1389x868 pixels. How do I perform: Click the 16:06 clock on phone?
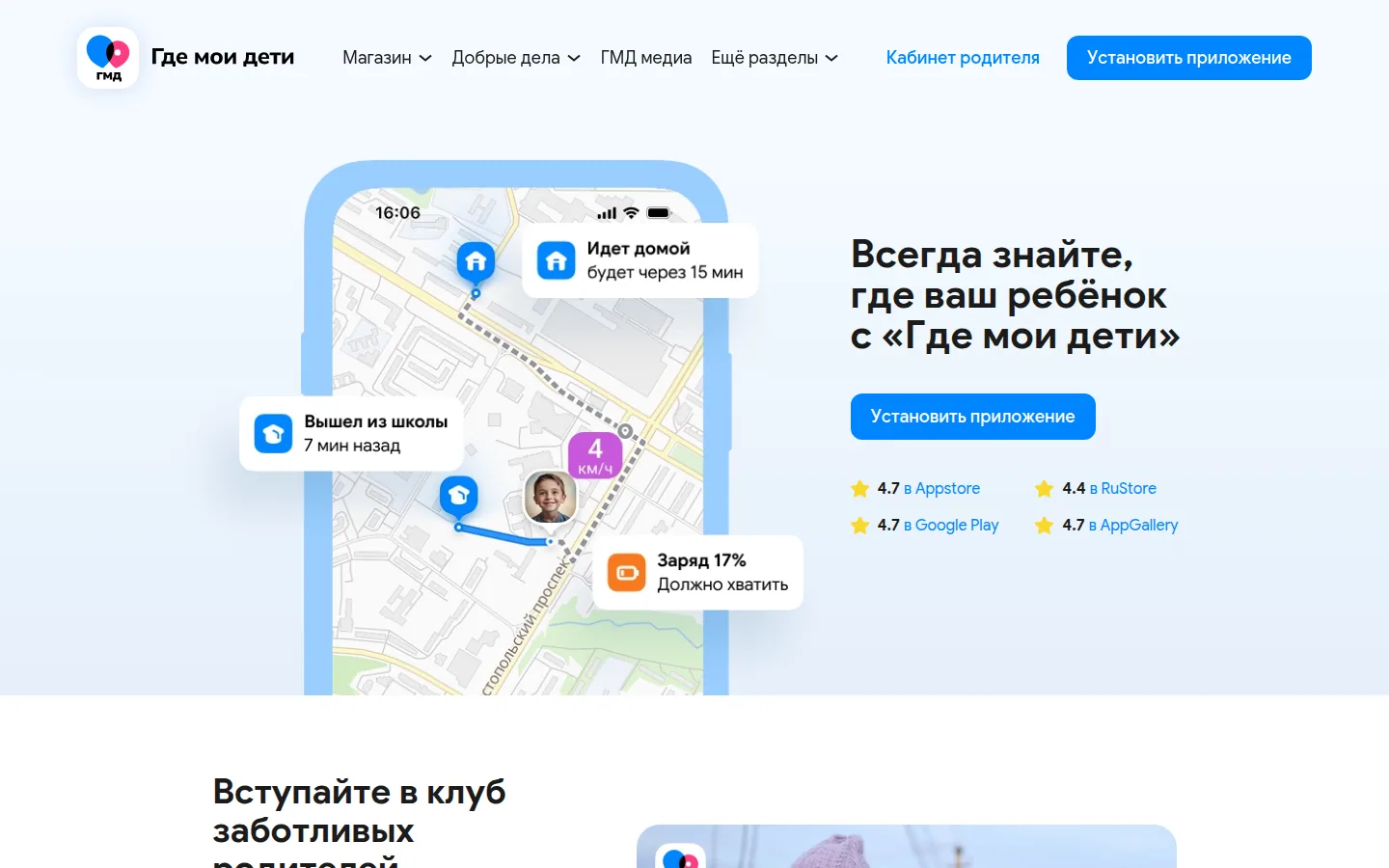point(397,213)
